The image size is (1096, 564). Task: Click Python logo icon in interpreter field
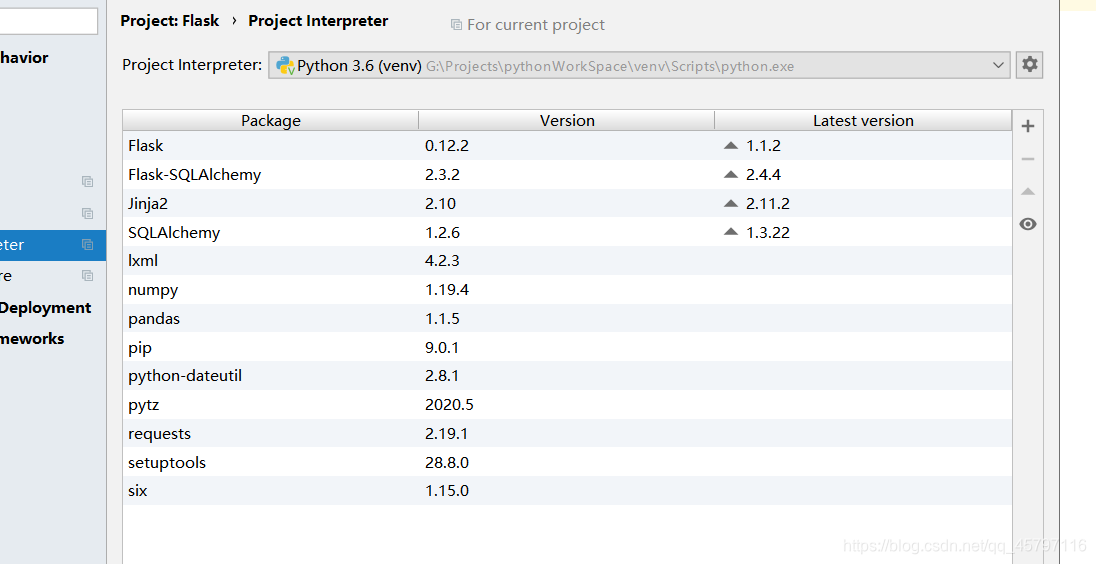click(285, 66)
